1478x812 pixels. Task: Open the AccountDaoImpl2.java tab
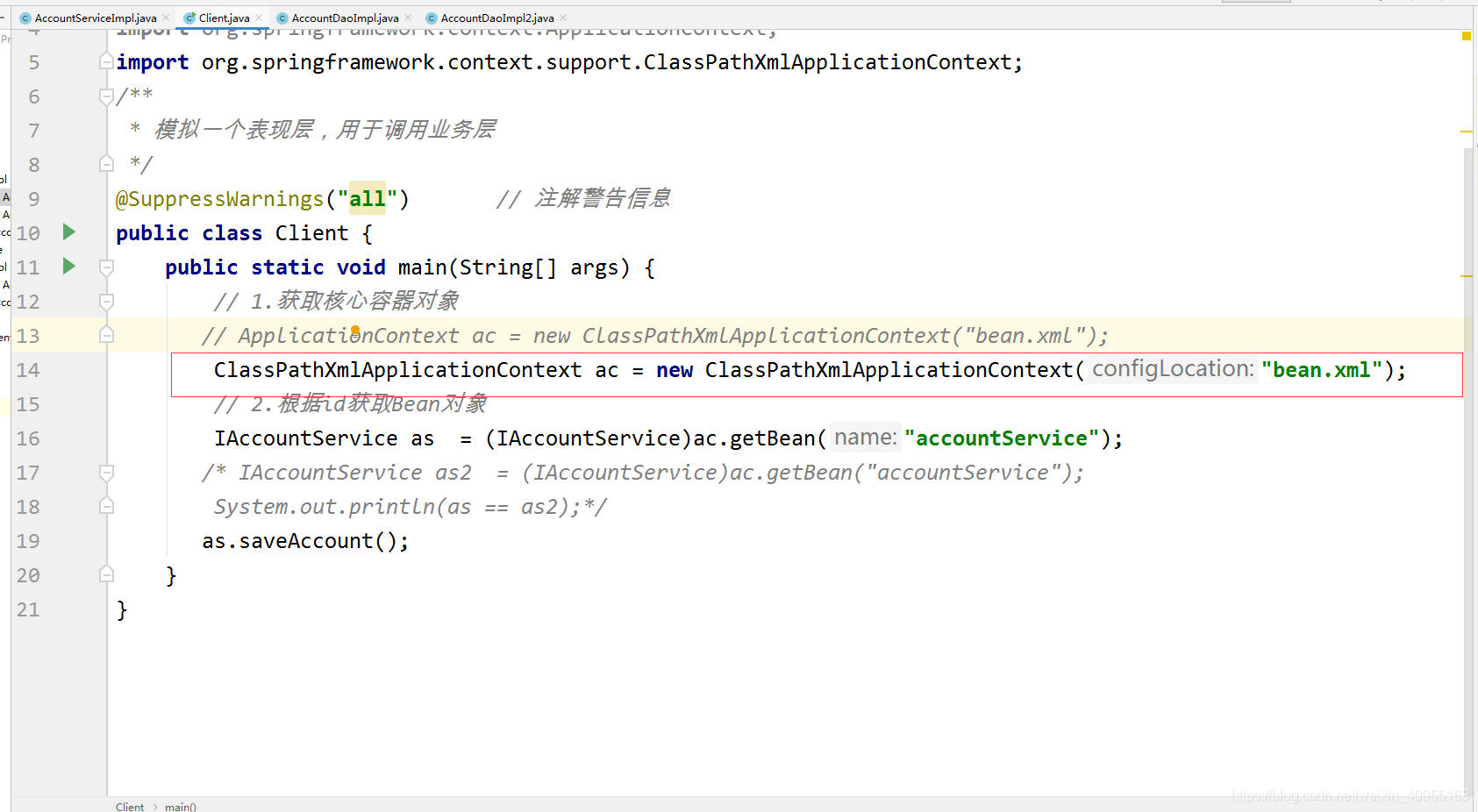pyautogui.click(x=497, y=18)
